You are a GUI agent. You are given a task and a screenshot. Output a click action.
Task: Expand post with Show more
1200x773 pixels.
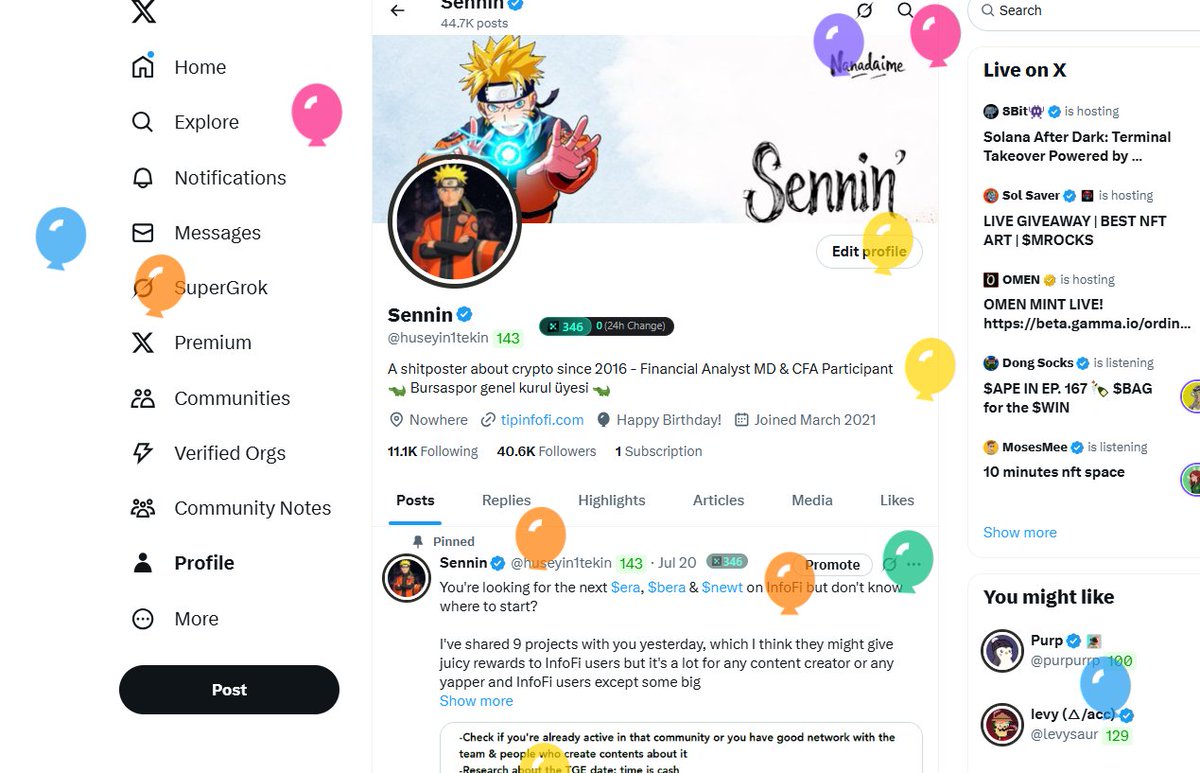pos(476,701)
